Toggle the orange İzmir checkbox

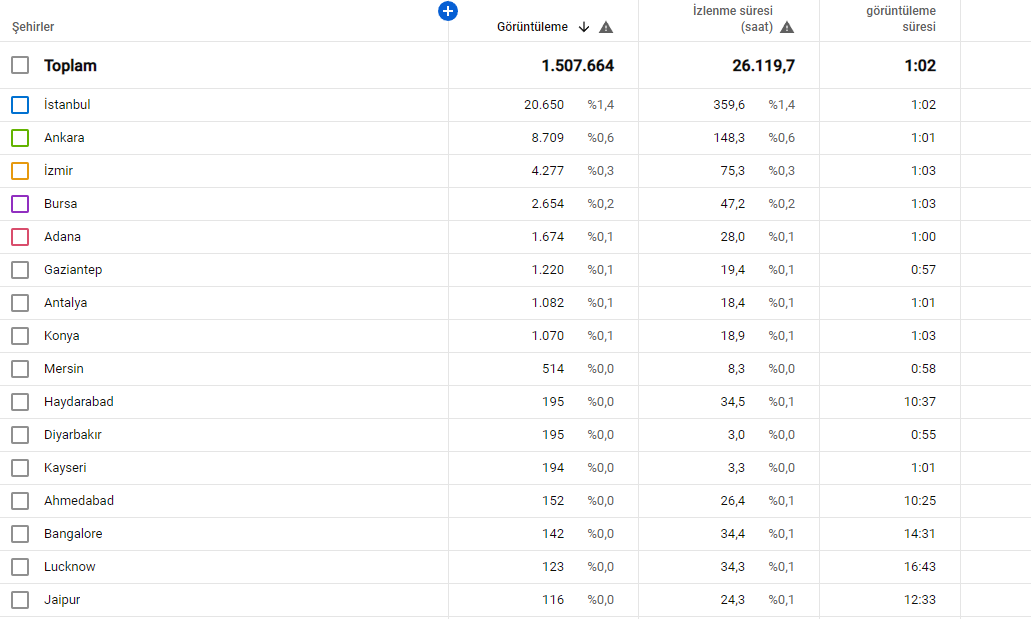click(x=20, y=170)
